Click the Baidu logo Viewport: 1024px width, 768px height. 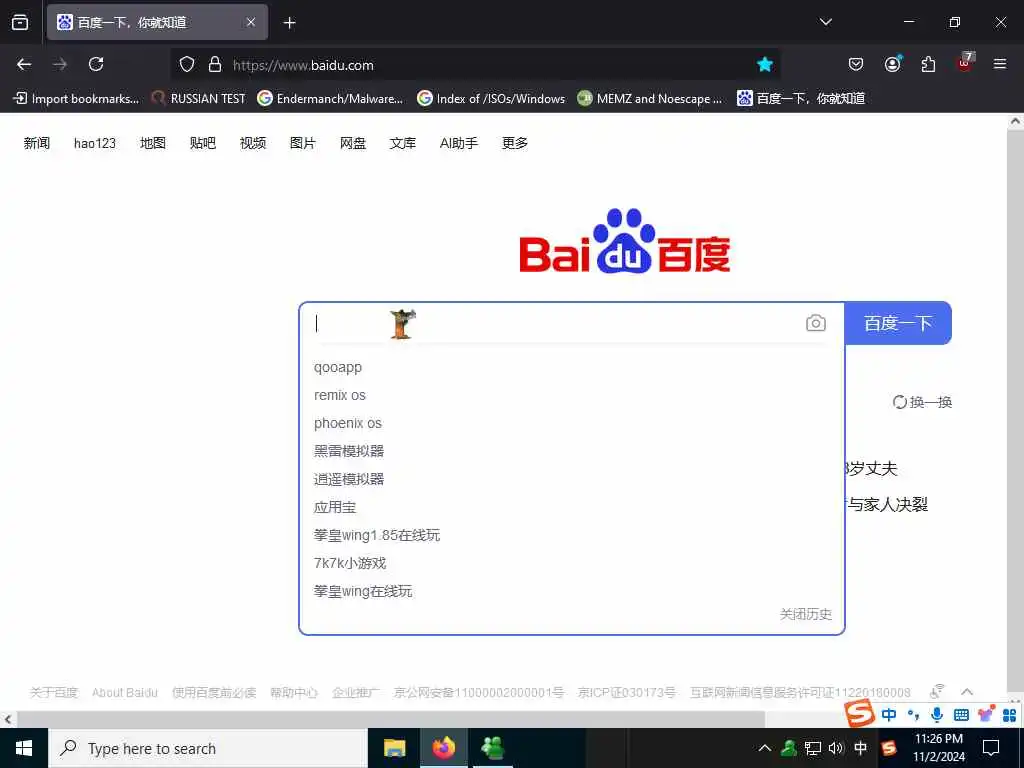625,241
